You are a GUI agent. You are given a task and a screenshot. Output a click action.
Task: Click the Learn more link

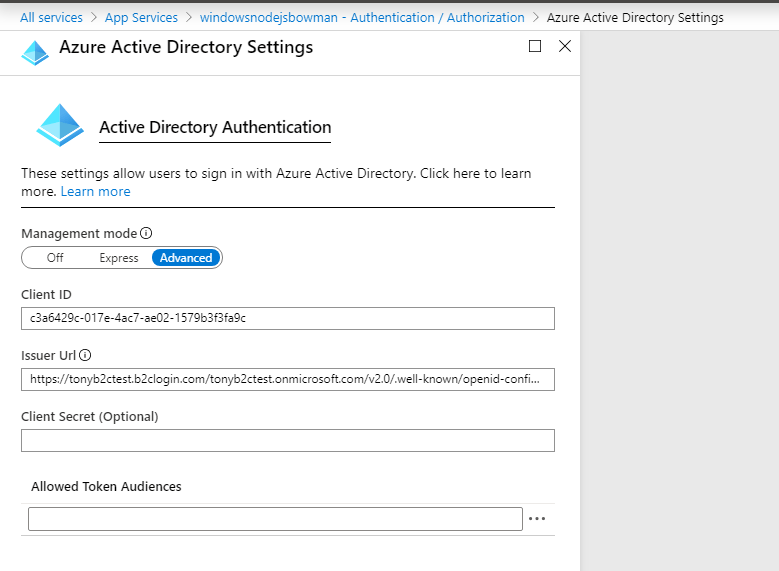[95, 191]
